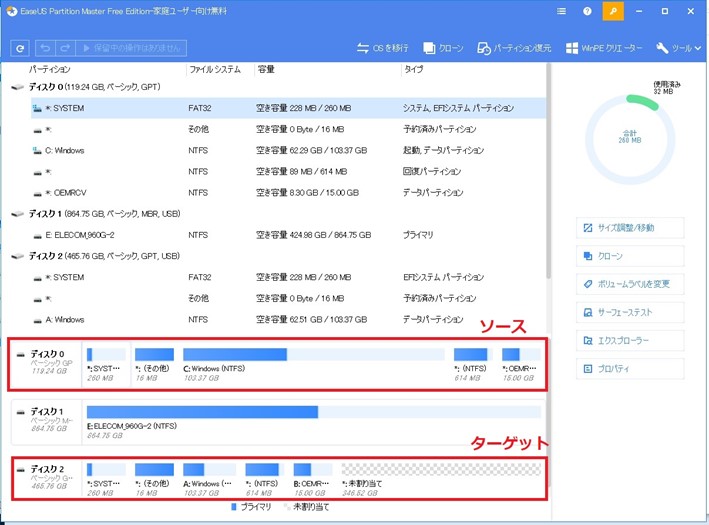Open OSを移行 (Migrate OS) tool
This screenshot has height=525, width=709.
383,48
